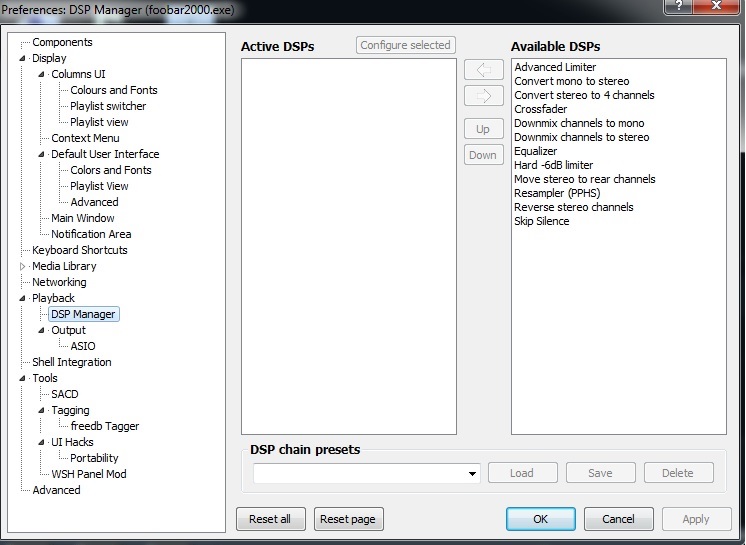Select Equalizer in Available DSPs
Image resolution: width=746 pixels, height=545 pixels.
pyautogui.click(x=536, y=151)
